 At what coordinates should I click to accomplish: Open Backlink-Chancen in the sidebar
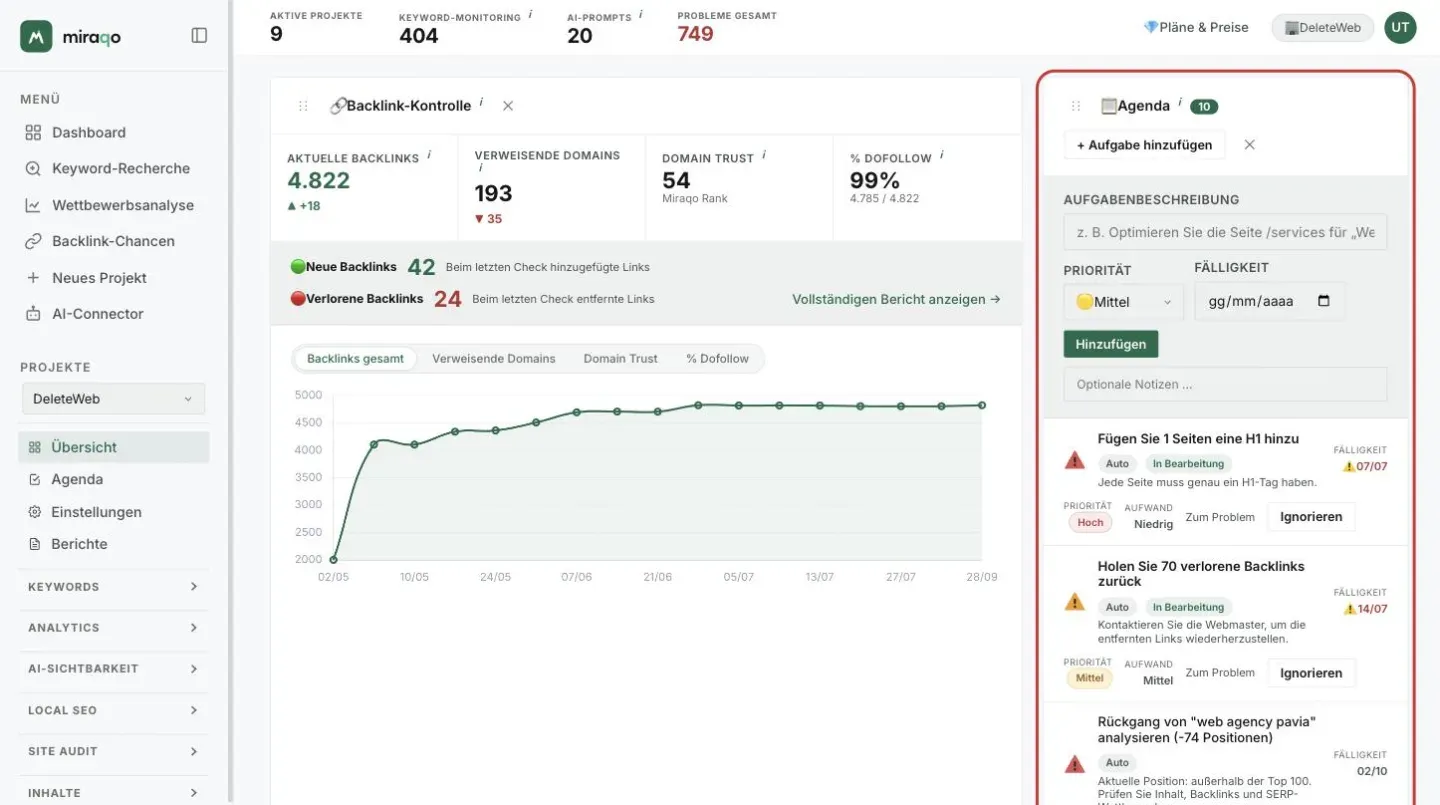(114, 241)
